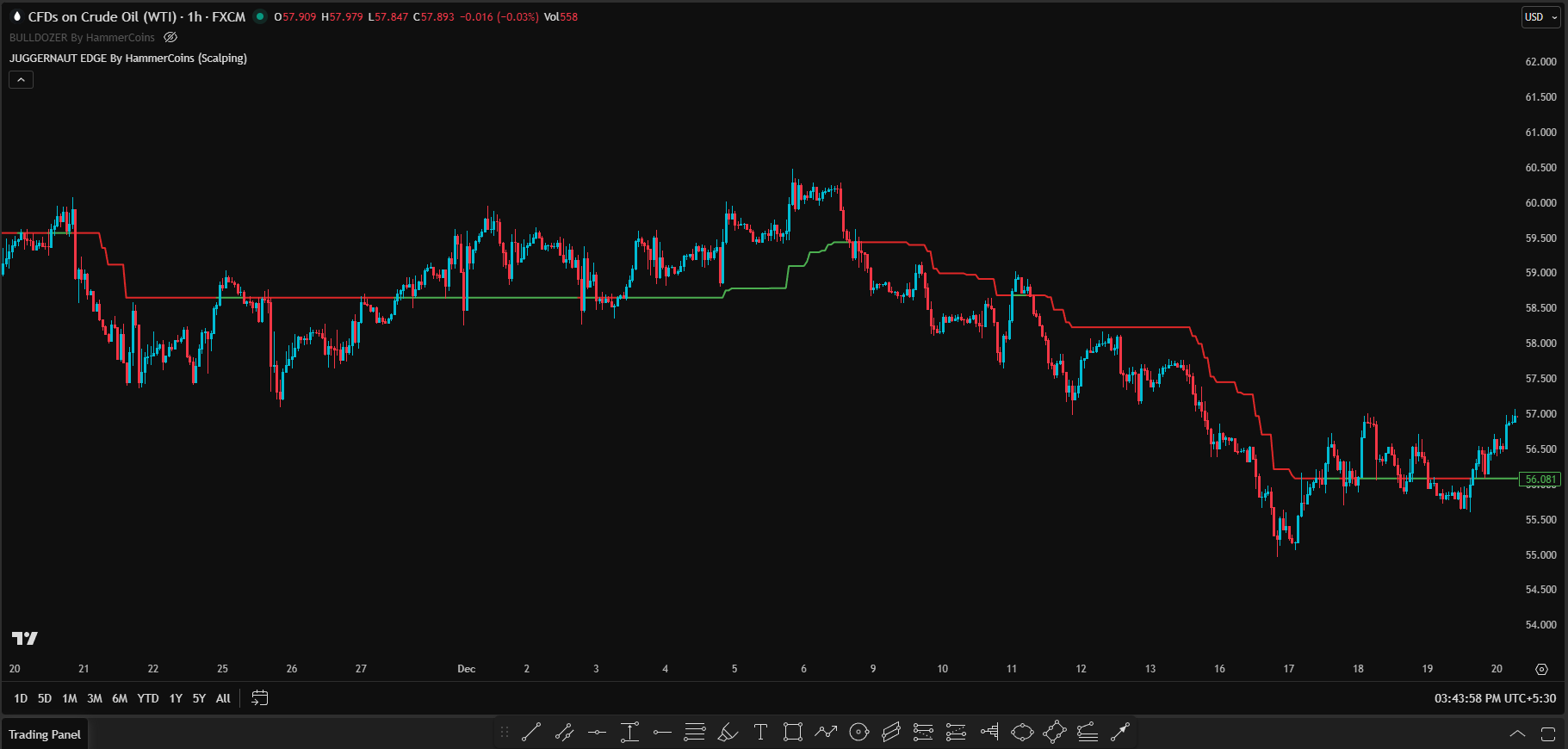Open the USD currency dropdown
Viewport: 1568px width, 749px height.
click(1540, 17)
